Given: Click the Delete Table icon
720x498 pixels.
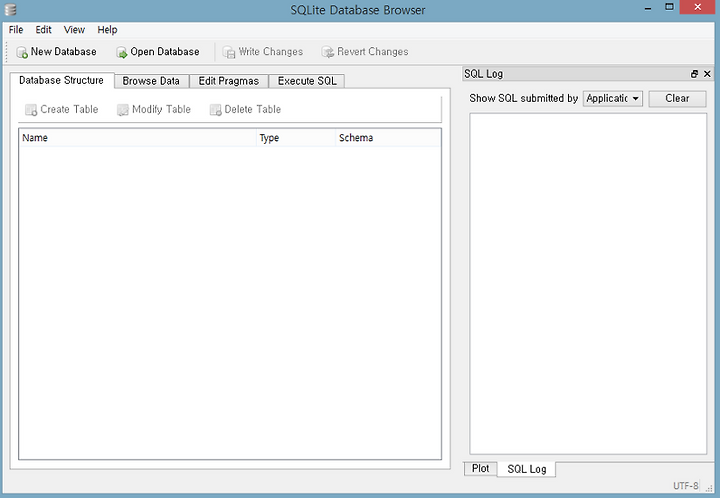Looking at the screenshot, I should [215, 110].
